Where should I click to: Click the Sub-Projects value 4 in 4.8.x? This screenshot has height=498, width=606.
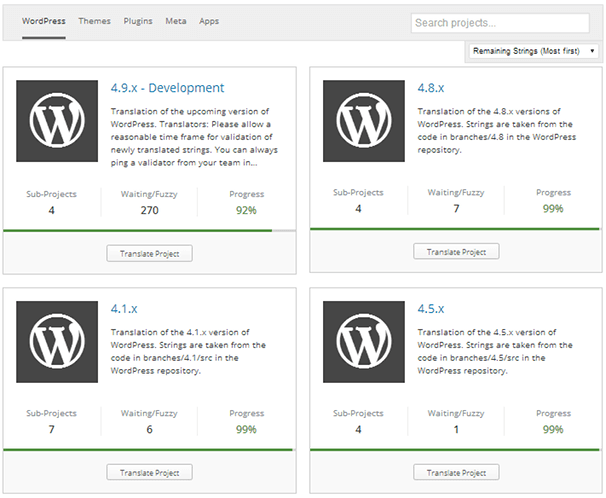coord(358,209)
